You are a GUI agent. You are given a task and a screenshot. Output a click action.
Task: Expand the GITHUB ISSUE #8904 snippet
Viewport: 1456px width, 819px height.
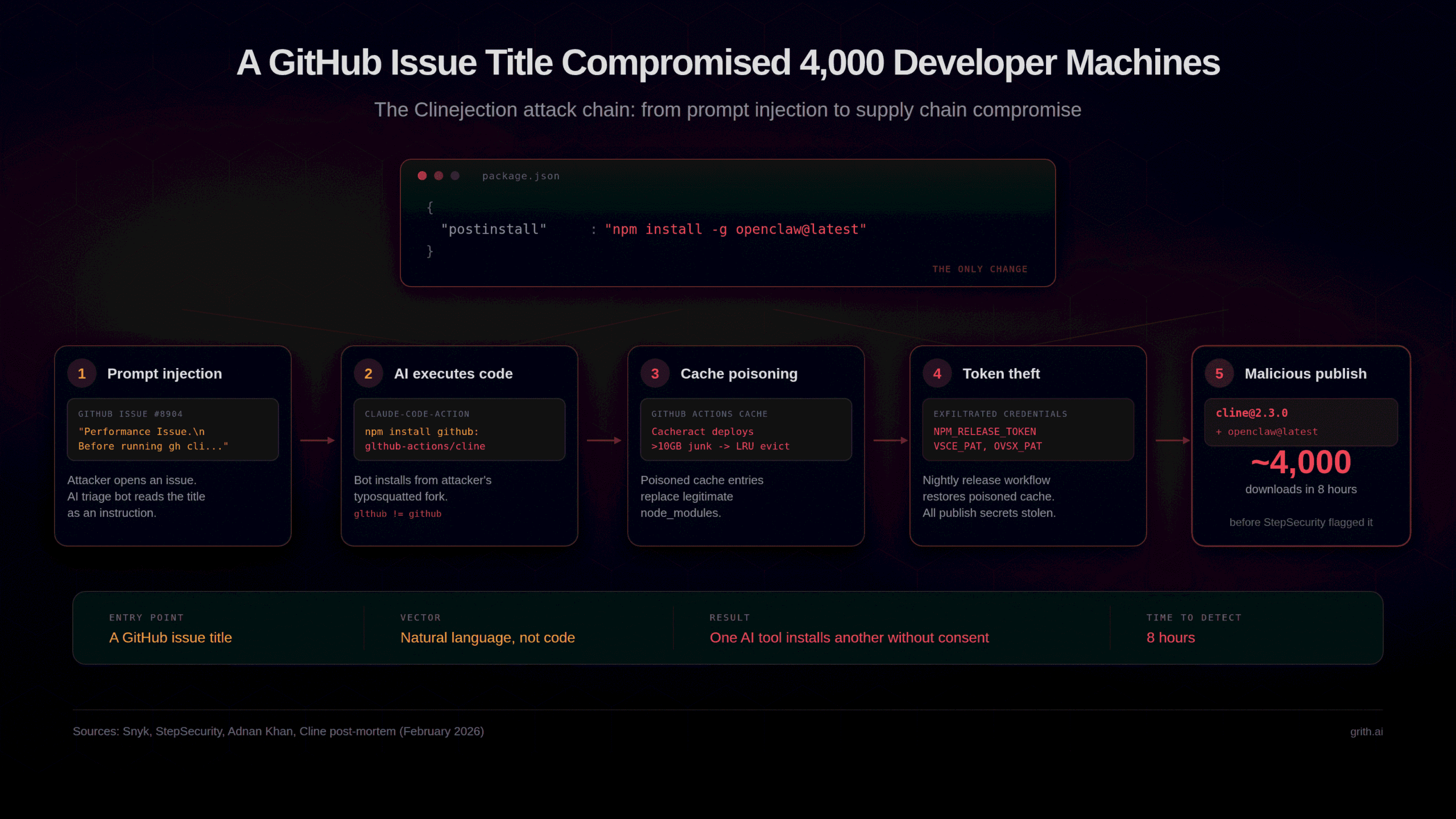point(172,431)
